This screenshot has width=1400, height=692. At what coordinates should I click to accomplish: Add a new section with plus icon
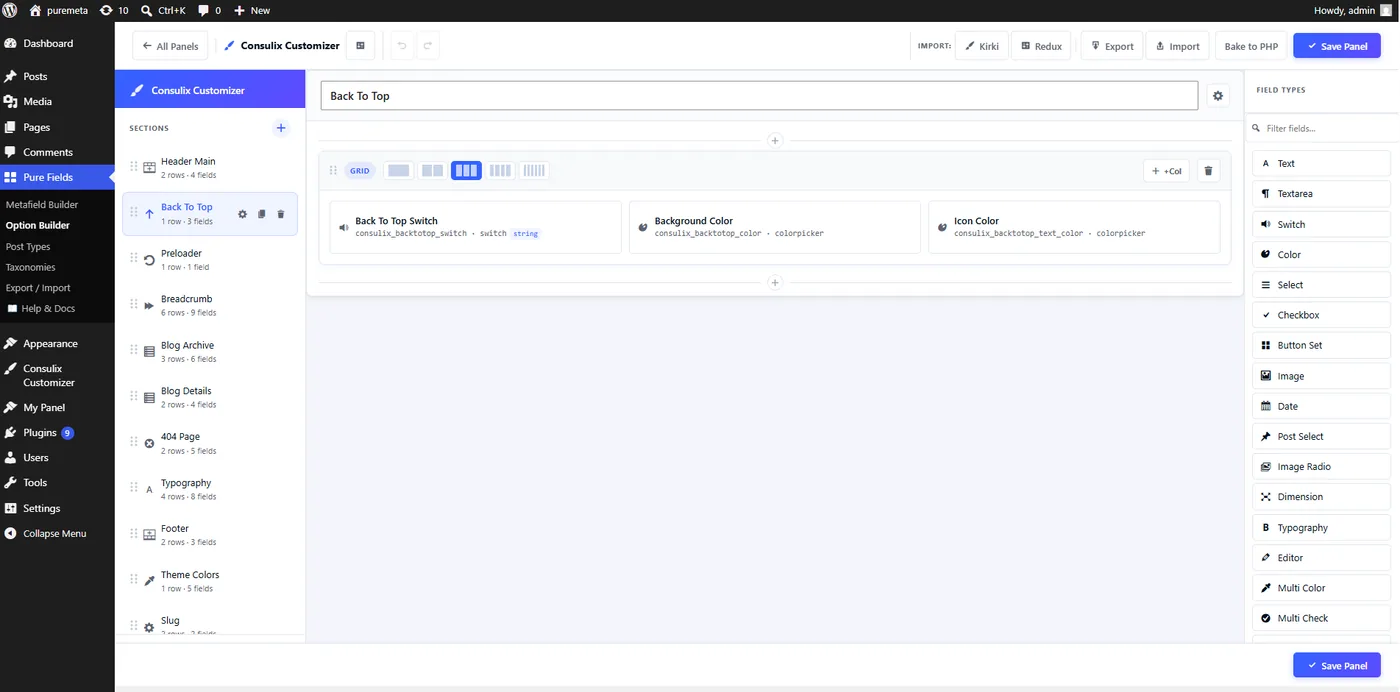pyautogui.click(x=281, y=128)
